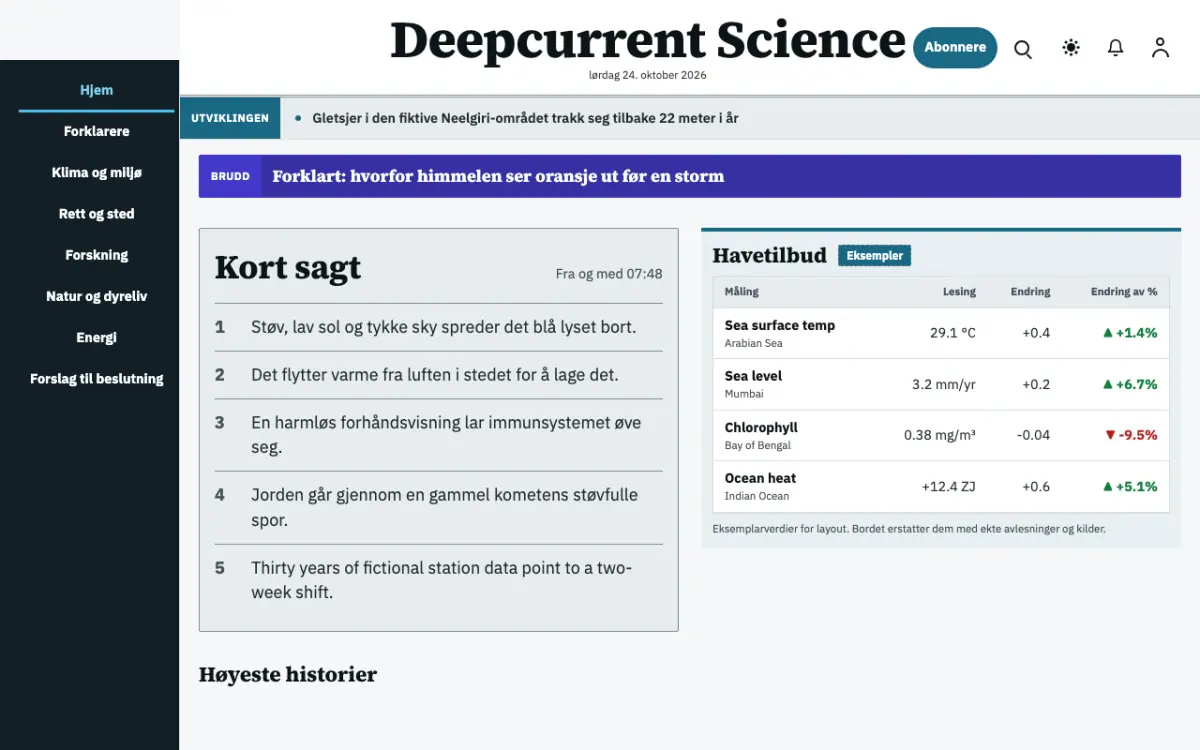Click the Abonnere subscribe button
The image size is (1200, 750).
pos(955,47)
